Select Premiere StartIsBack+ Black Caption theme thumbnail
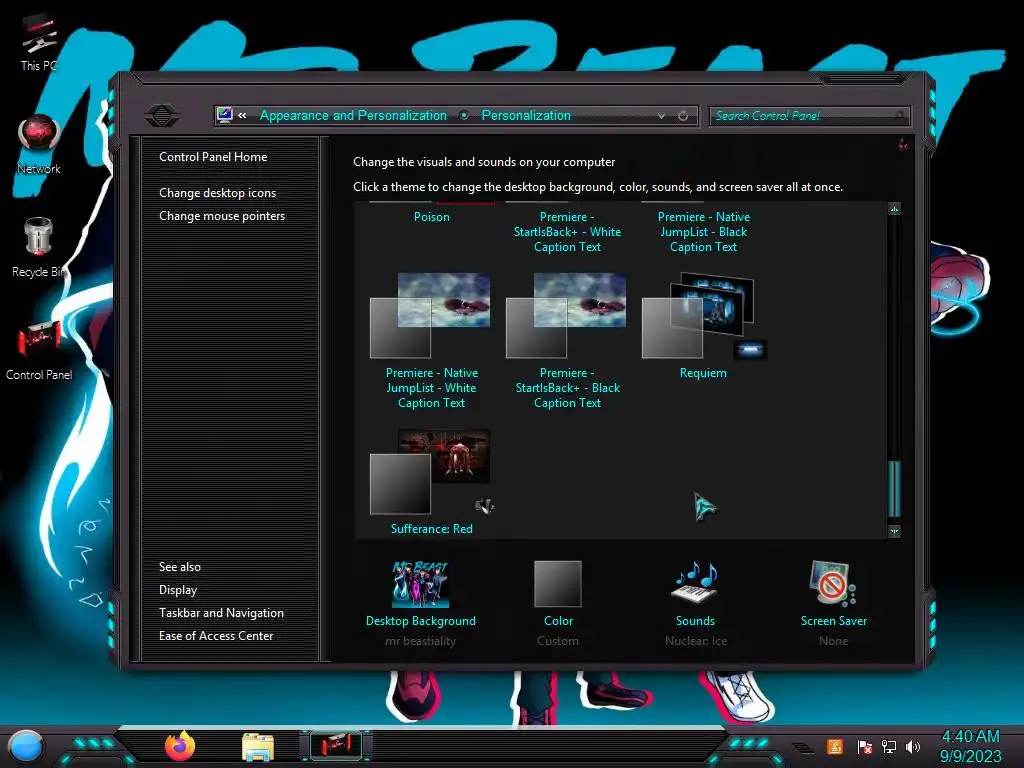Viewport: 1024px width, 768px height. coord(566,316)
